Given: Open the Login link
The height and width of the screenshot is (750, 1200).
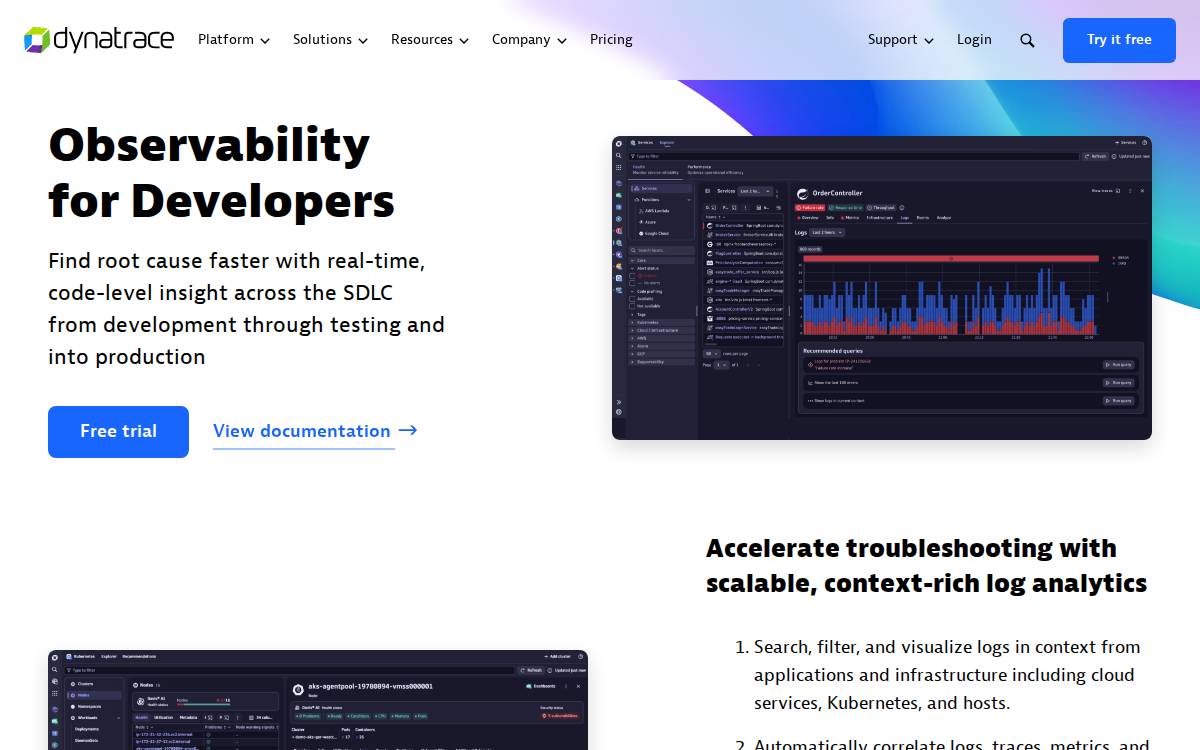Looking at the screenshot, I should (974, 40).
